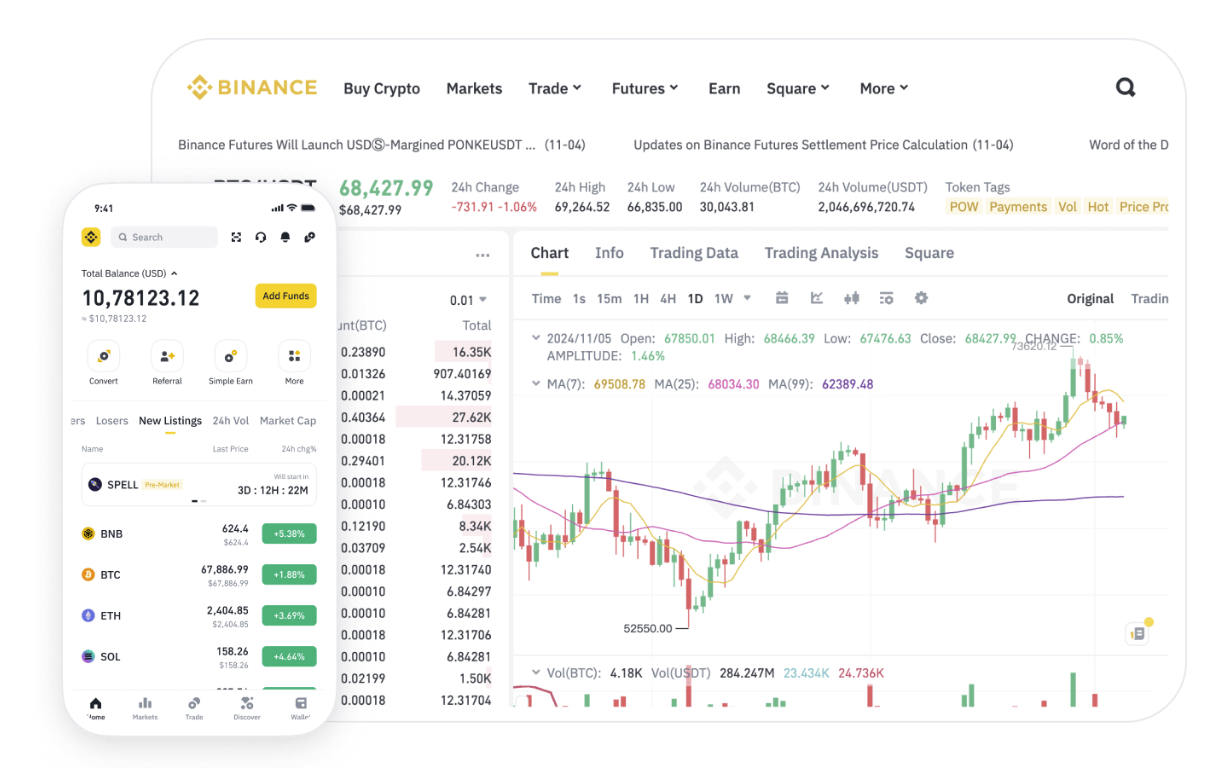Image resolution: width=1230 pixels, height=772 pixels.
Task: Open customer support headset icon
Action: 261,237
